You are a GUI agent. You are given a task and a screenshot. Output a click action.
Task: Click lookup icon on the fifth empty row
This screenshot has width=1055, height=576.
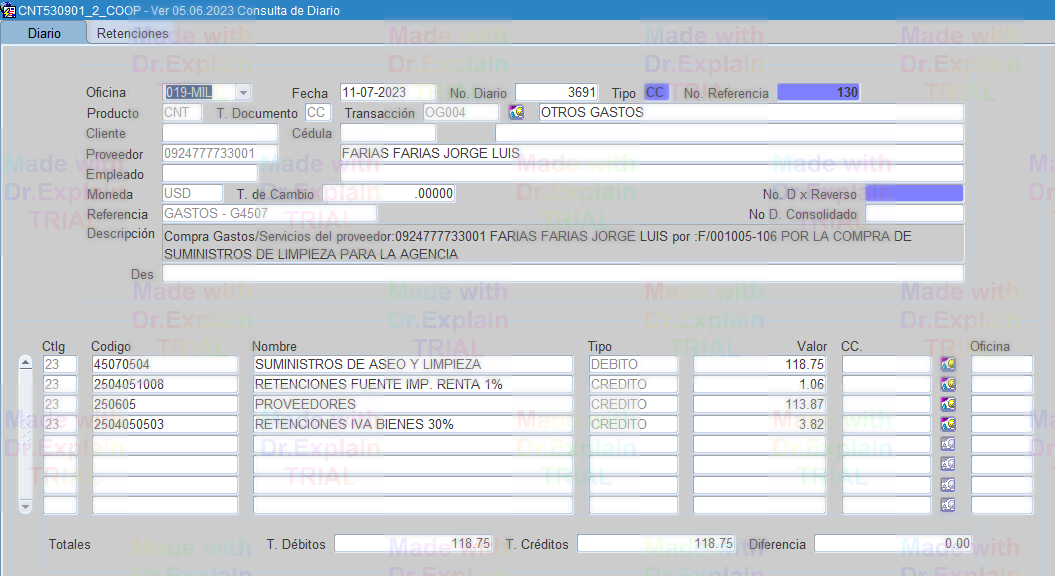(948, 444)
